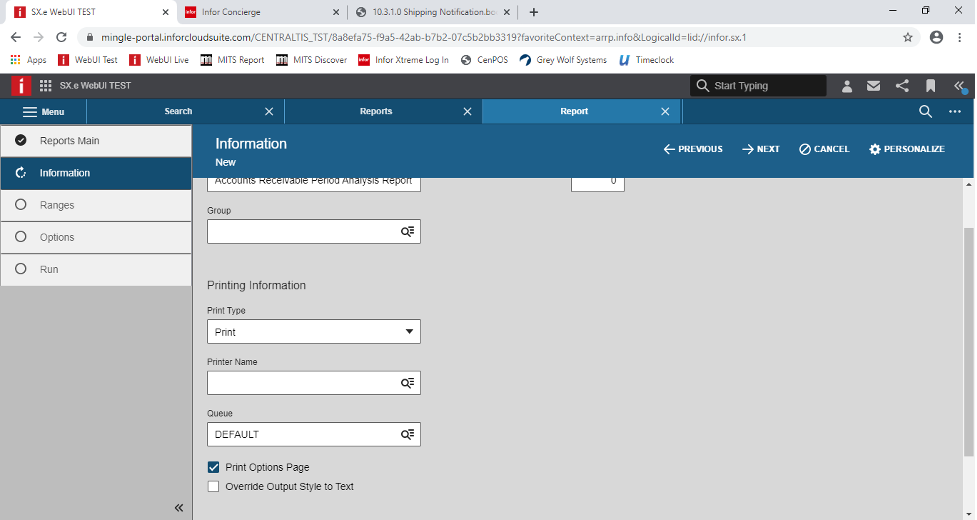This screenshot has height=520, width=977.
Task: Click the Start Typing search box
Action: point(758,86)
